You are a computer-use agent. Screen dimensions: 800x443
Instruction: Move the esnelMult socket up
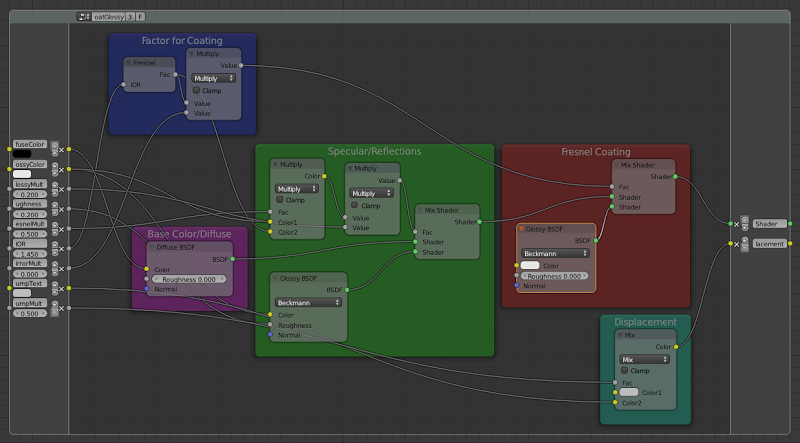point(55,226)
